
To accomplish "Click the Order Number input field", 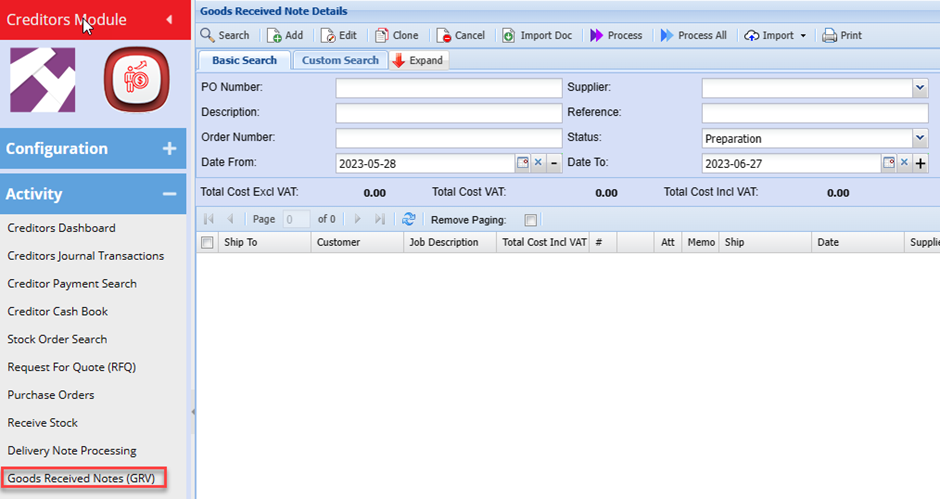I will [x=448, y=139].
